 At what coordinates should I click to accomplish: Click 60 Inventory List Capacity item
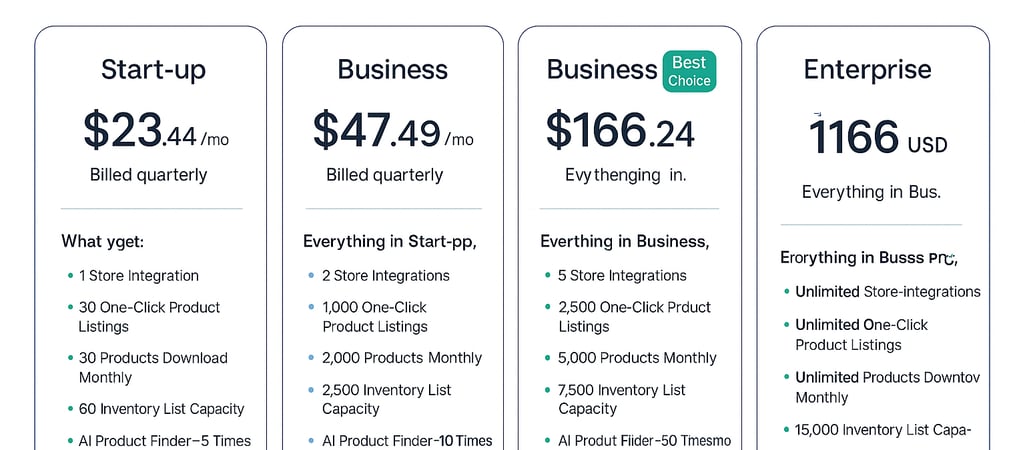pos(161,409)
